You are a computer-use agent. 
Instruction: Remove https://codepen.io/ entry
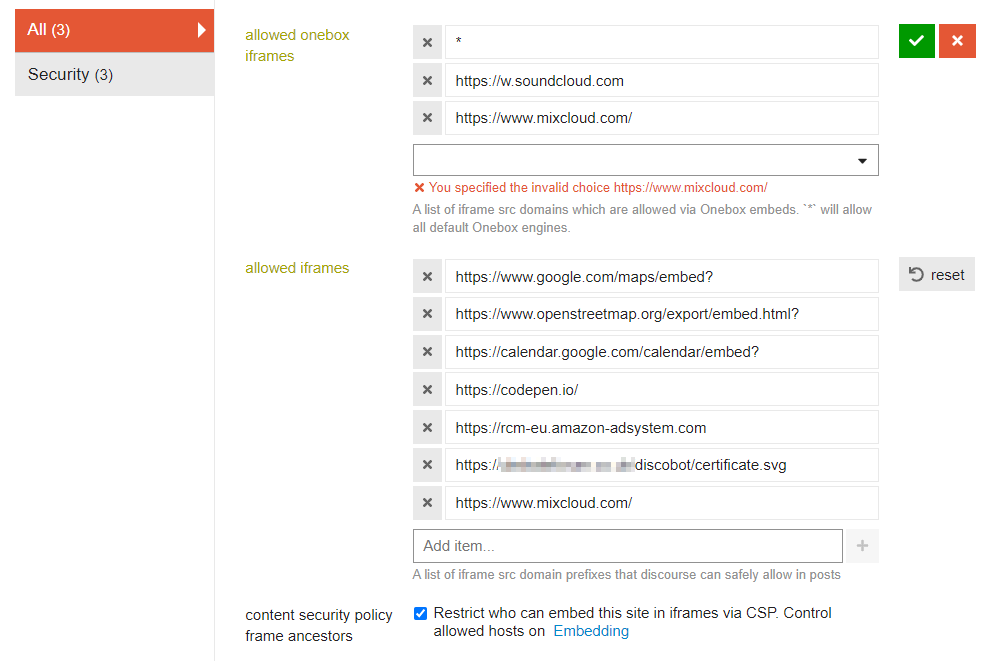[427, 390]
